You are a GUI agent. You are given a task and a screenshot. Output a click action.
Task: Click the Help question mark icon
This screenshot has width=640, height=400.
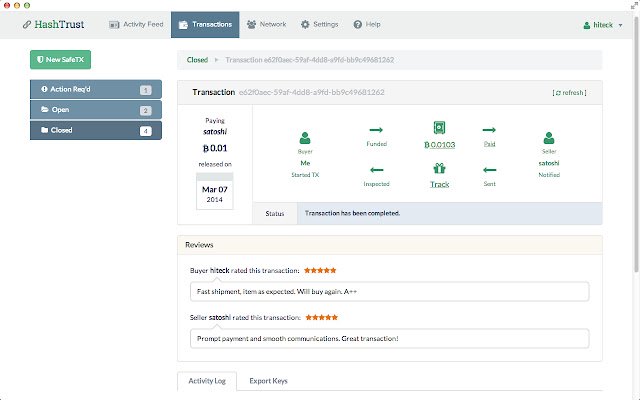tap(358, 24)
